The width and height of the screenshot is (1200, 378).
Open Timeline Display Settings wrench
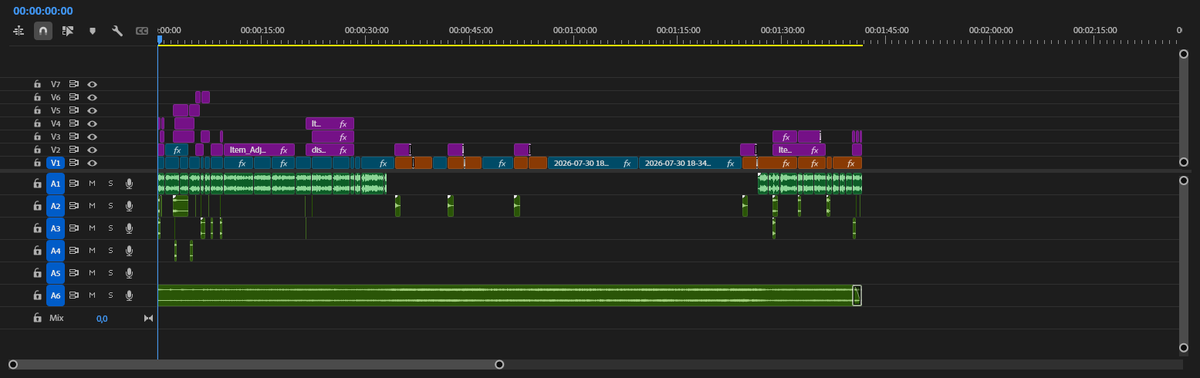point(117,31)
